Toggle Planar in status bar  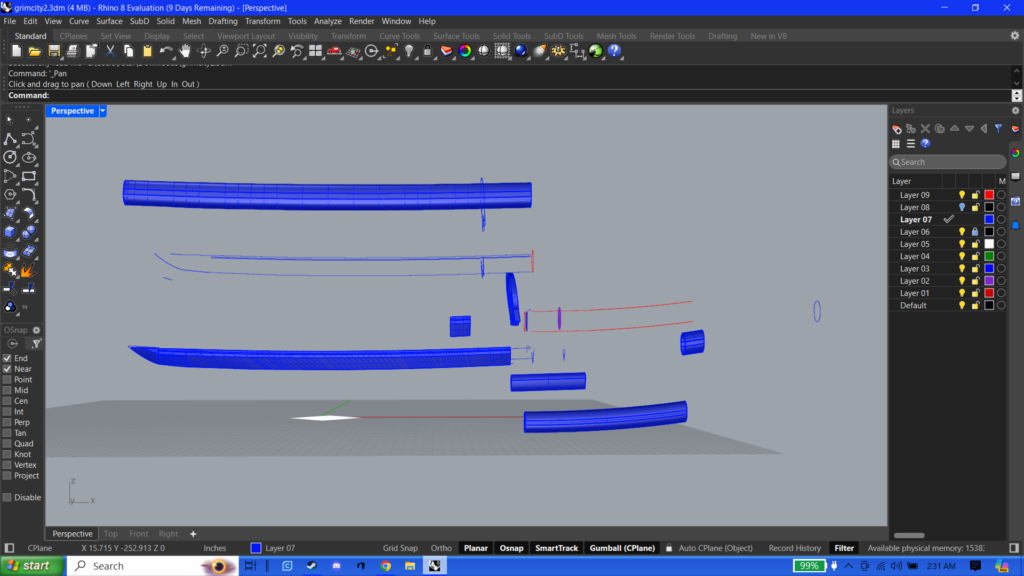(x=475, y=548)
